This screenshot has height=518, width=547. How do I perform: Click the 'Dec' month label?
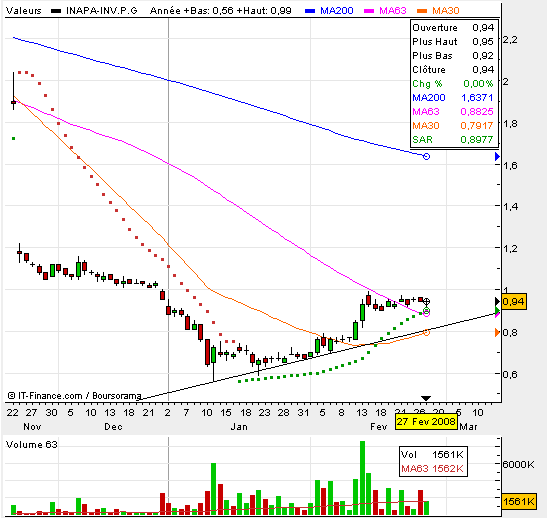113,427
